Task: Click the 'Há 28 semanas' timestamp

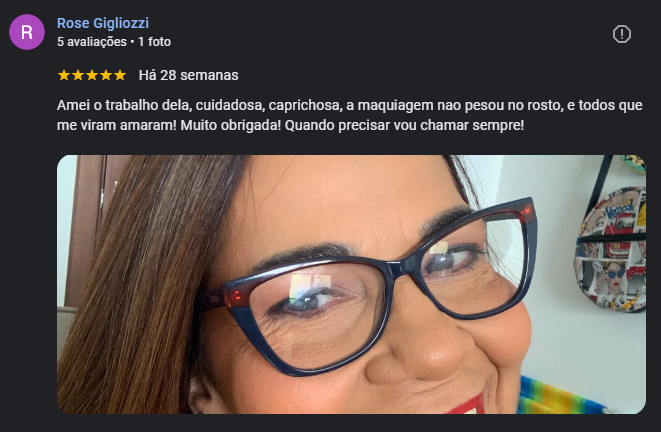Action: 188,75
